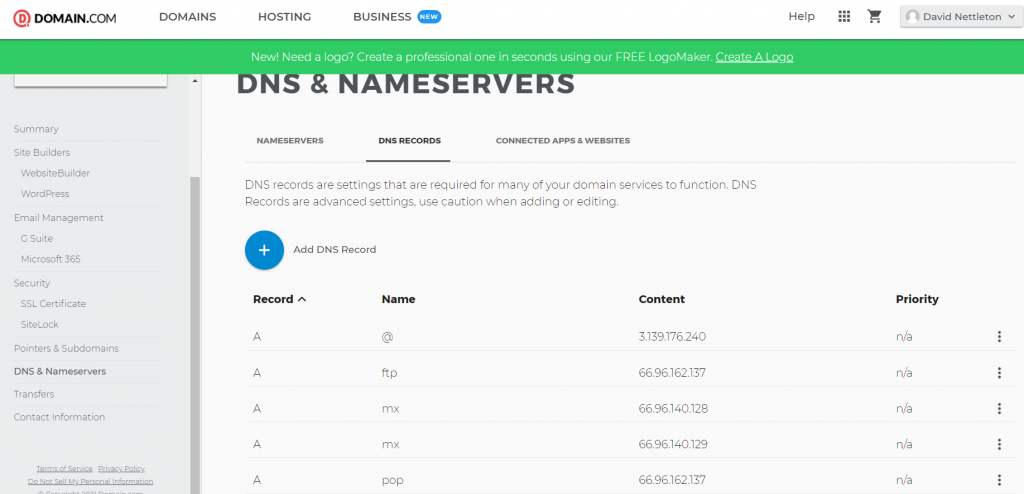Open three-dot menu for 66.96.140.129 record
This screenshot has width=1024, height=494.
tap(998, 445)
